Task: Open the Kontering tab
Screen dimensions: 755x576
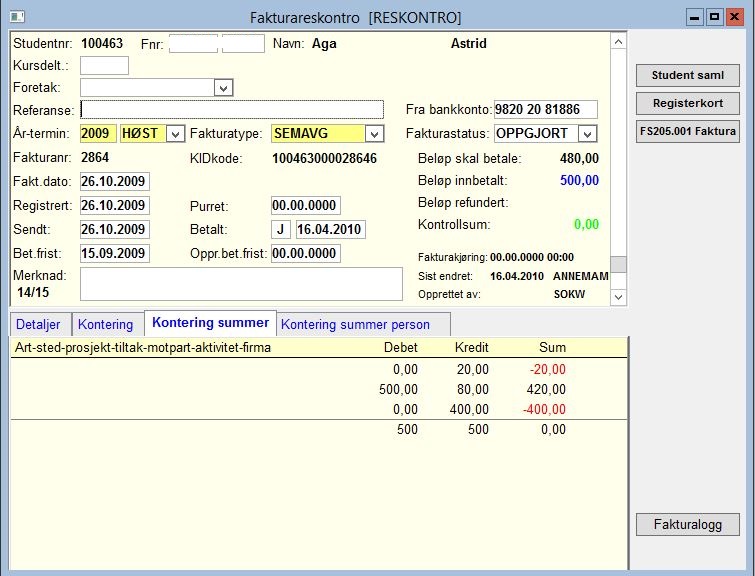Action: [x=105, y=324]
